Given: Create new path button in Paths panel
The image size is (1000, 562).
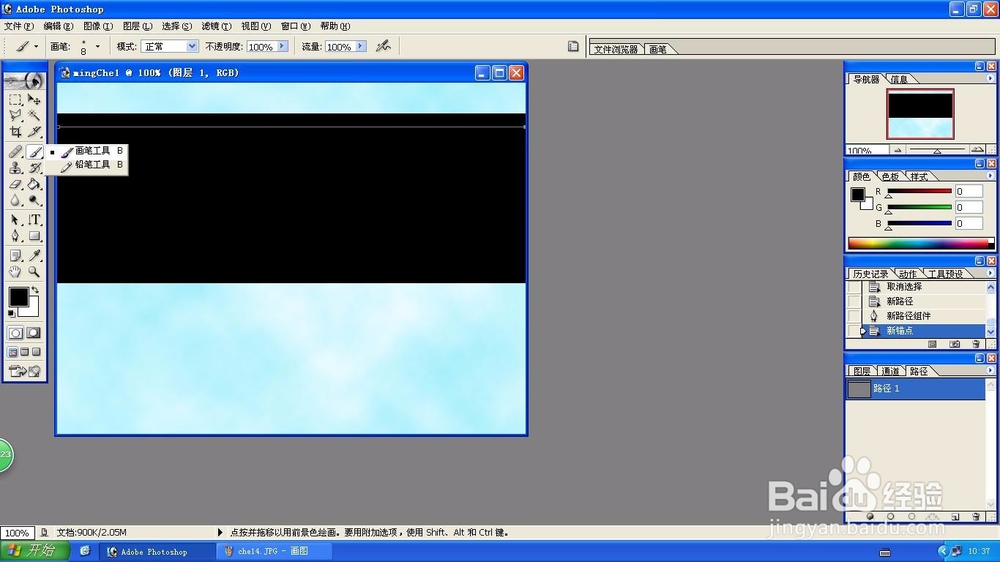Looking at the screenshot, I should pos(955,517).
